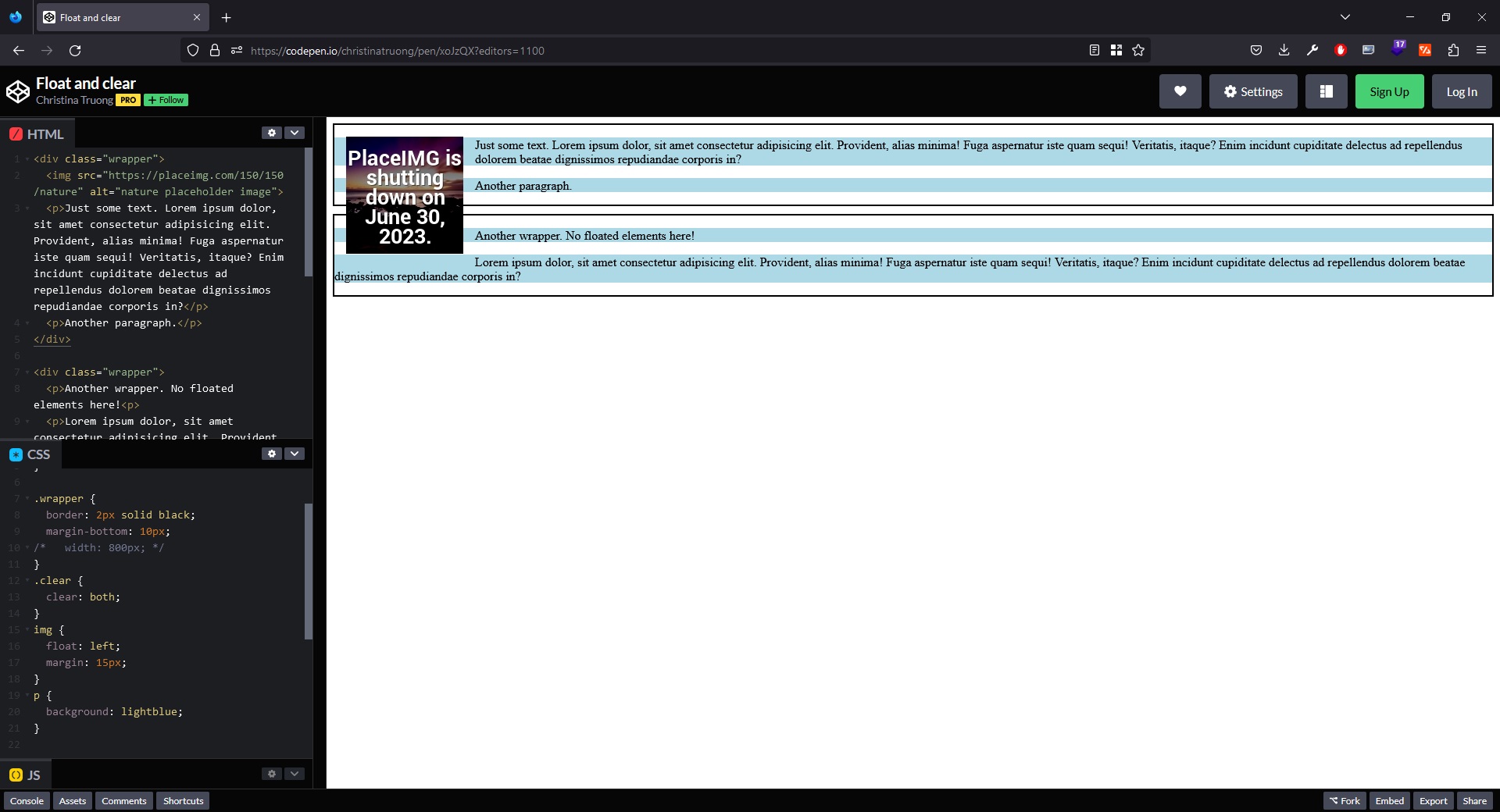This screenshot has height=812, width=1500.
Task: Select the CSS editor tab
Action: 30,454
